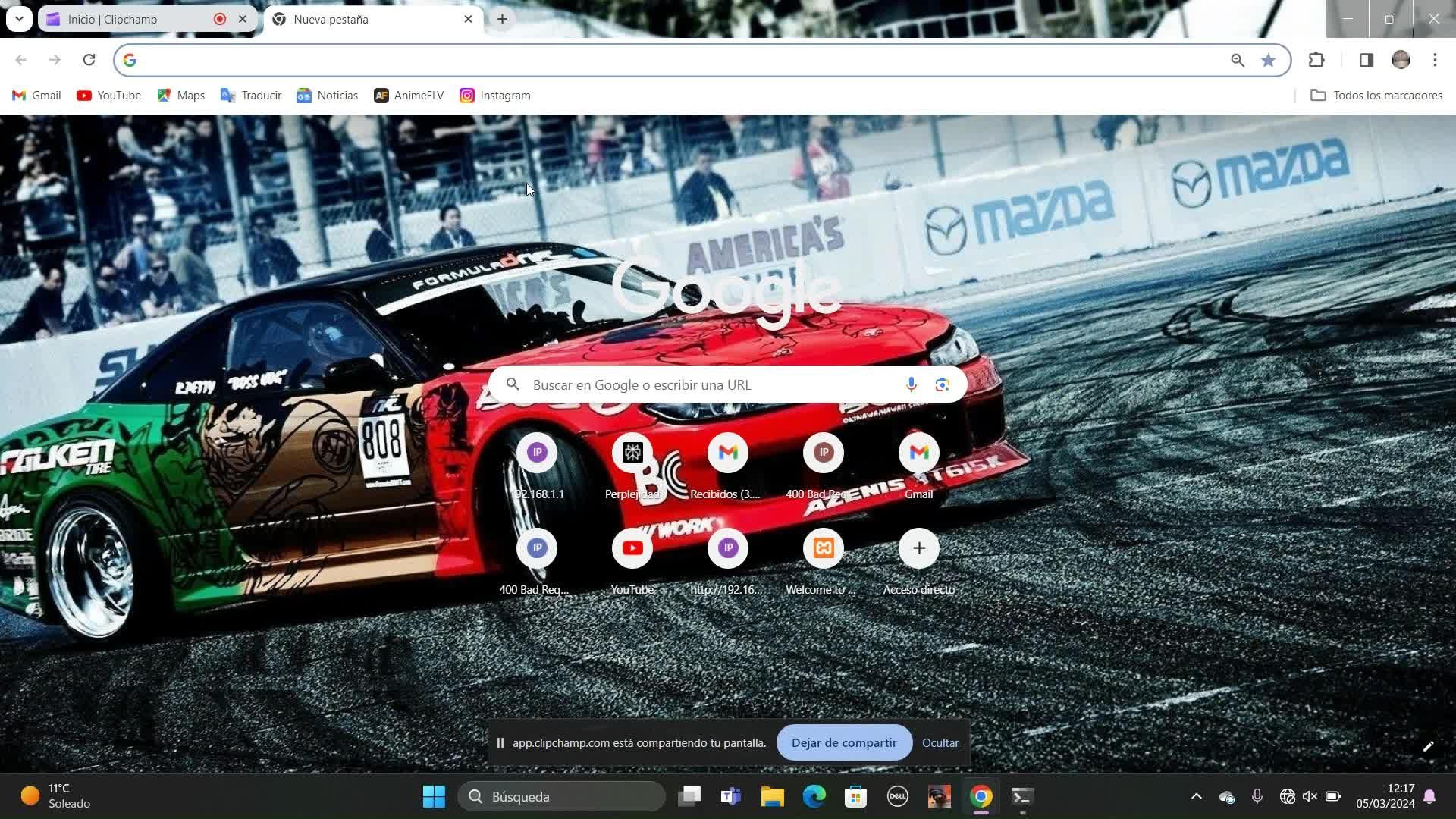The image size is (1456, 819).
Task: Open Chrome three-dot menu
Action: click(x=1435, y=60)
